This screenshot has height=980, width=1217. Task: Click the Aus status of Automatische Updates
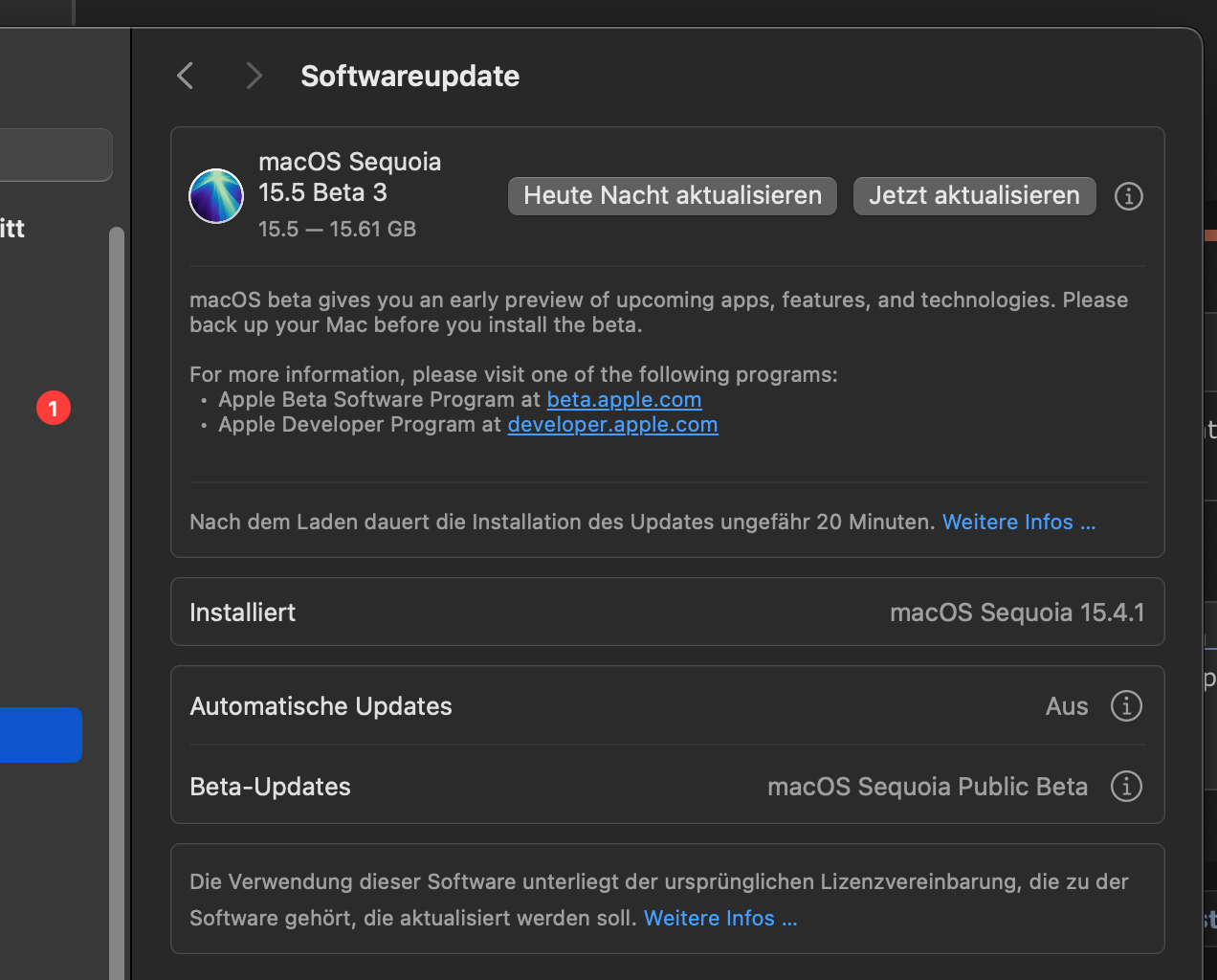click(1067, 706)
